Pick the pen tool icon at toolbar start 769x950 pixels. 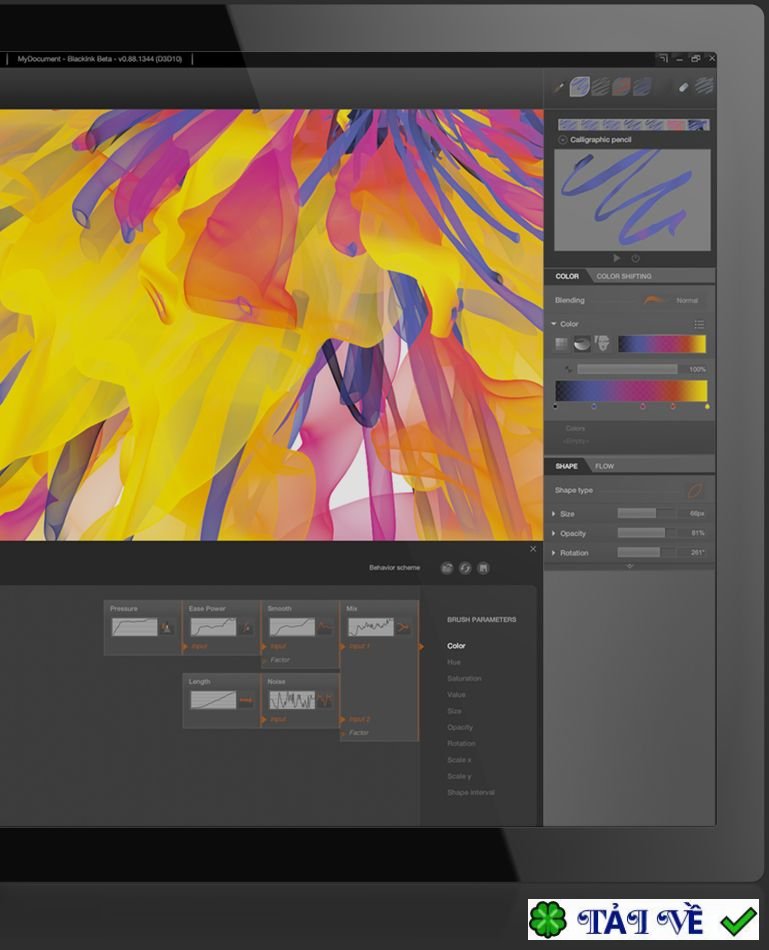(559, 87)
